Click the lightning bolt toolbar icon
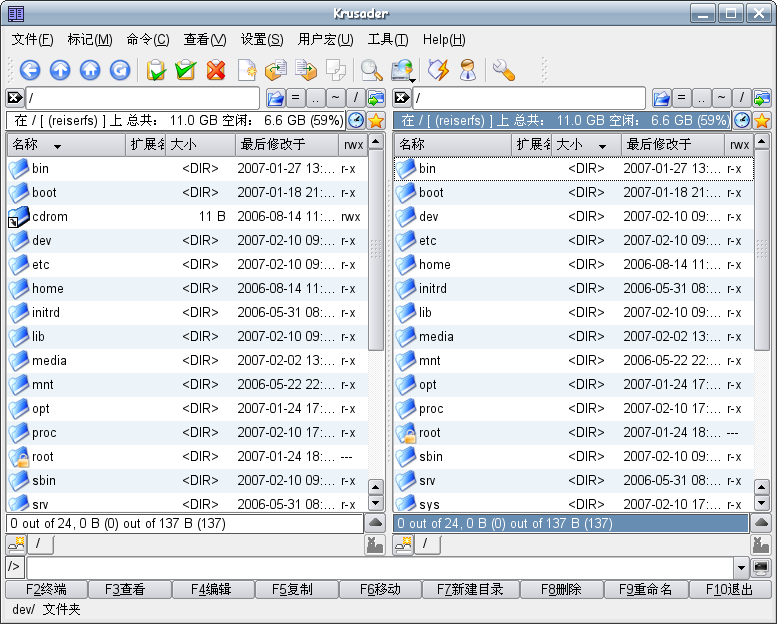The width and height of the screenshot is (777, 624). pyautogui.click(x=438, y=70)
